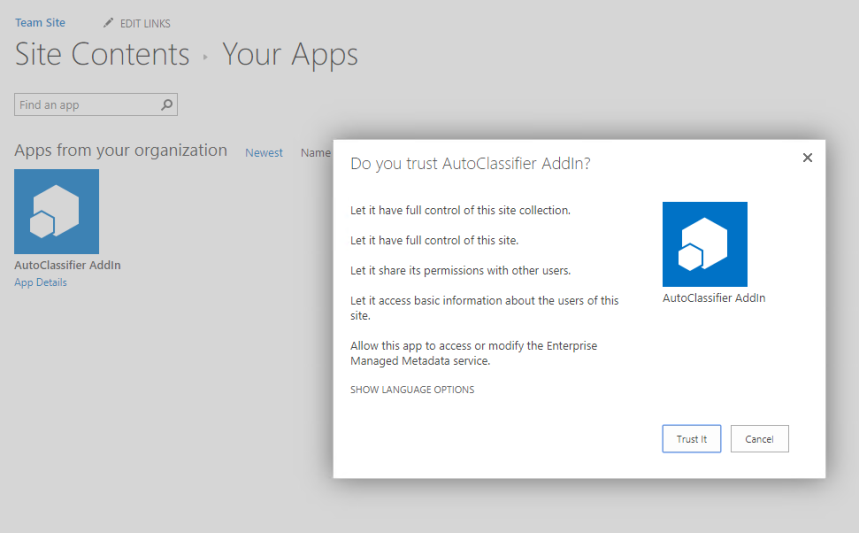Viewport: 859px width, 533px height.
Task: Select the EDIT LINKS text
Action: 144,23
